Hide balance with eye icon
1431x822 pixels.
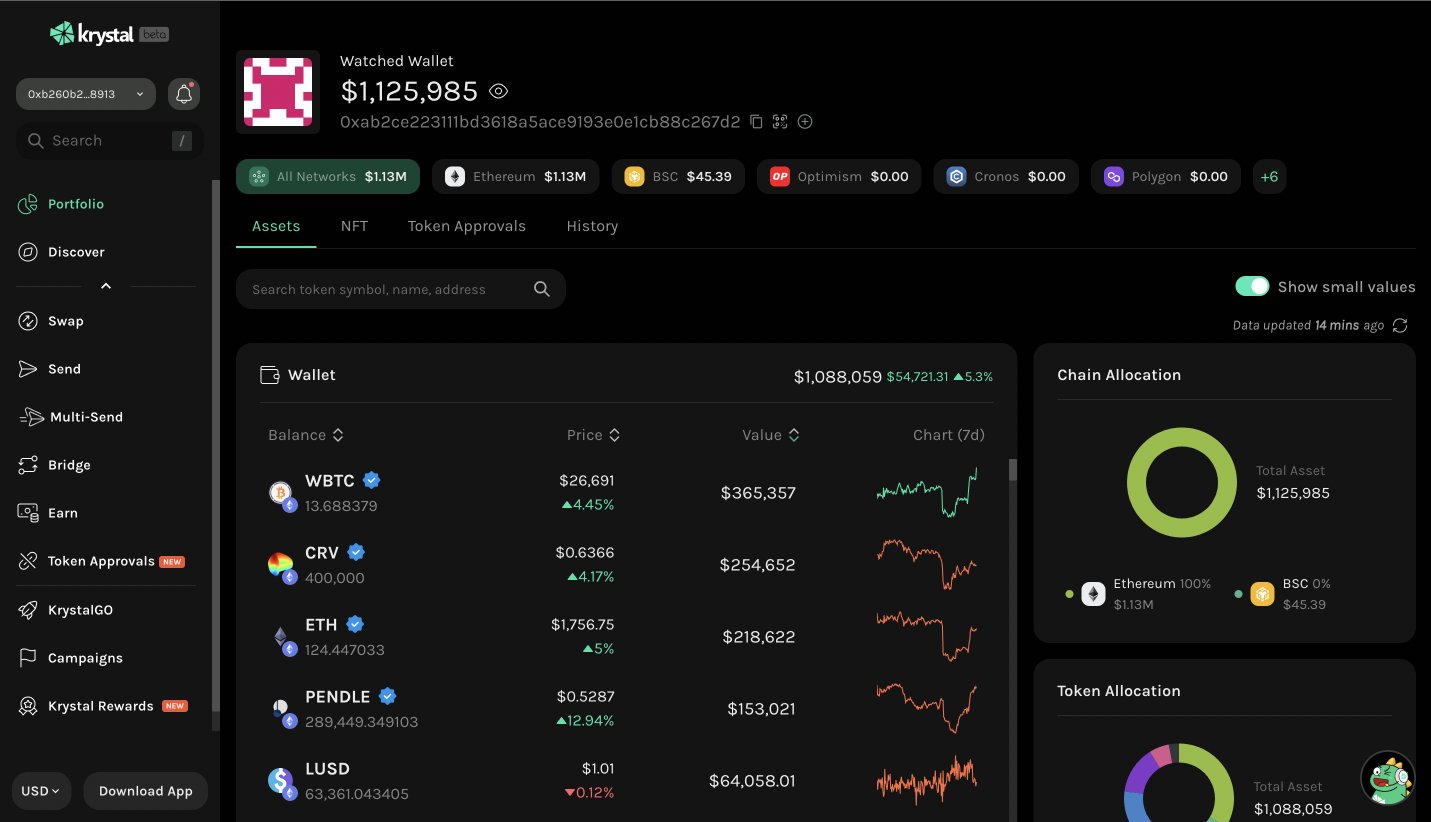(x=499, y=91)
